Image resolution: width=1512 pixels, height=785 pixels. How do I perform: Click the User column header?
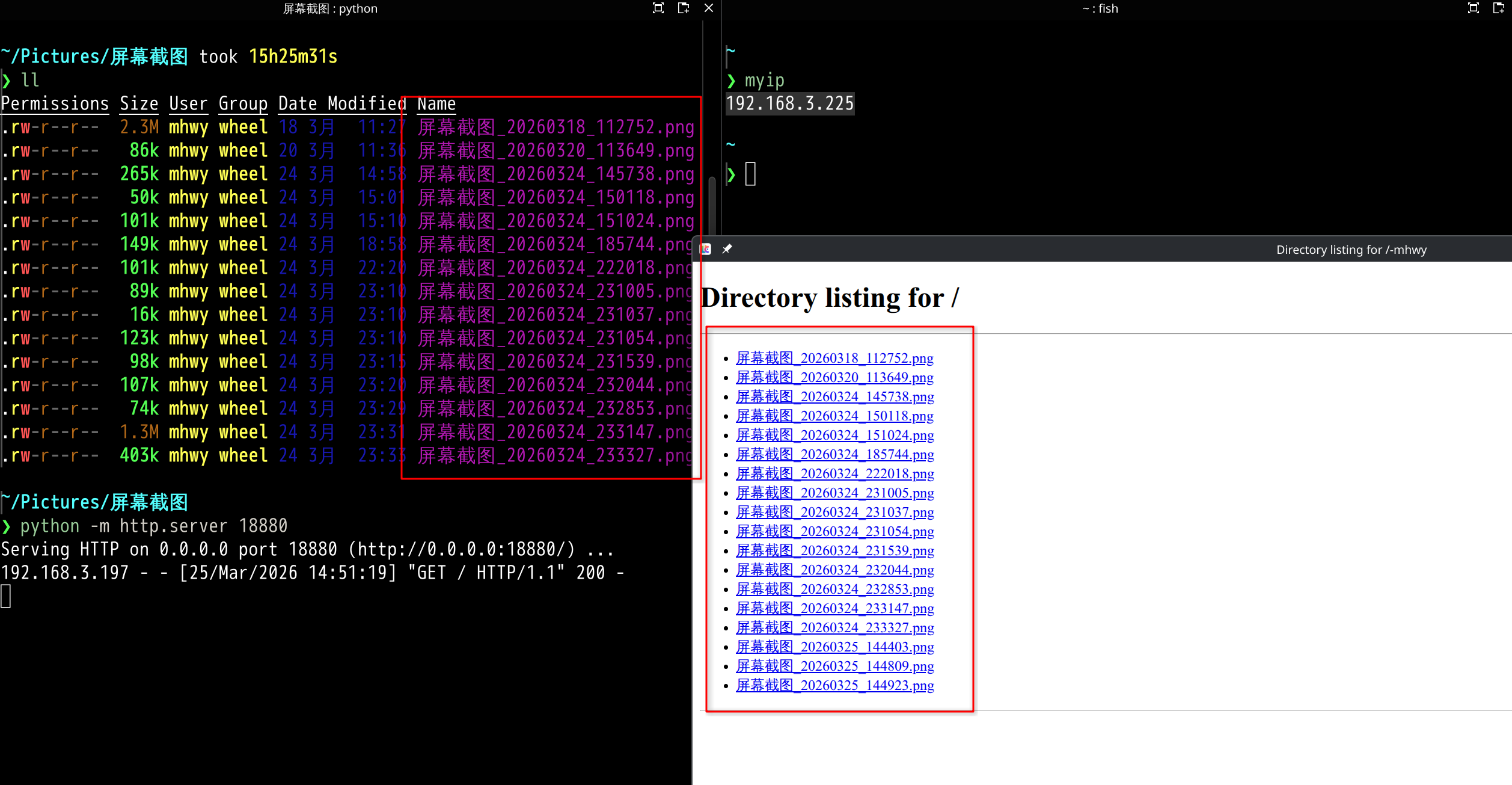[188, 104]
